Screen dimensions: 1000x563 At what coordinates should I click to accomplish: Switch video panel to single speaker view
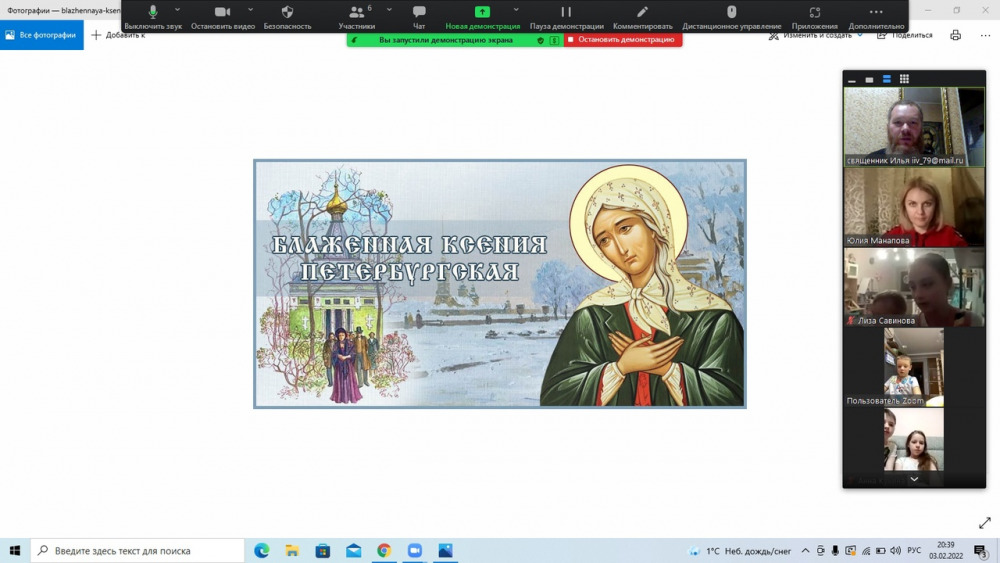869,80
